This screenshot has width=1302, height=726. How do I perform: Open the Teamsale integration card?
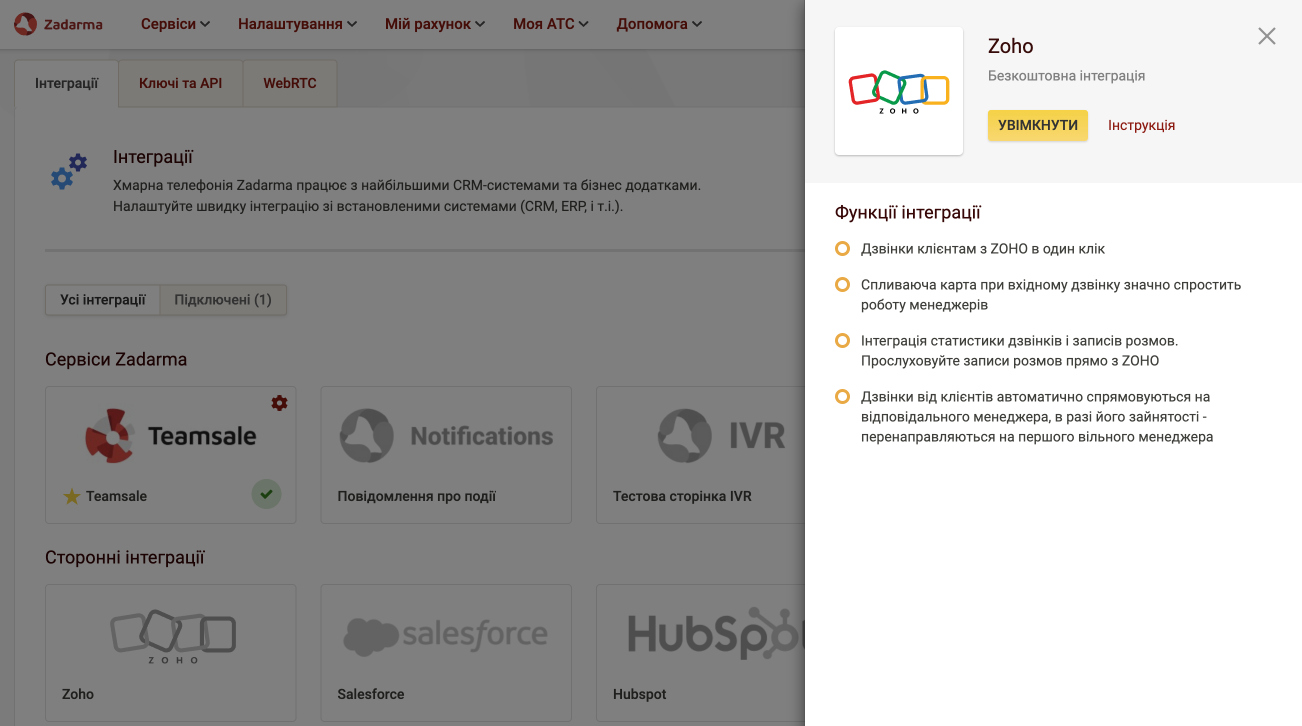(x=171, y=455)
